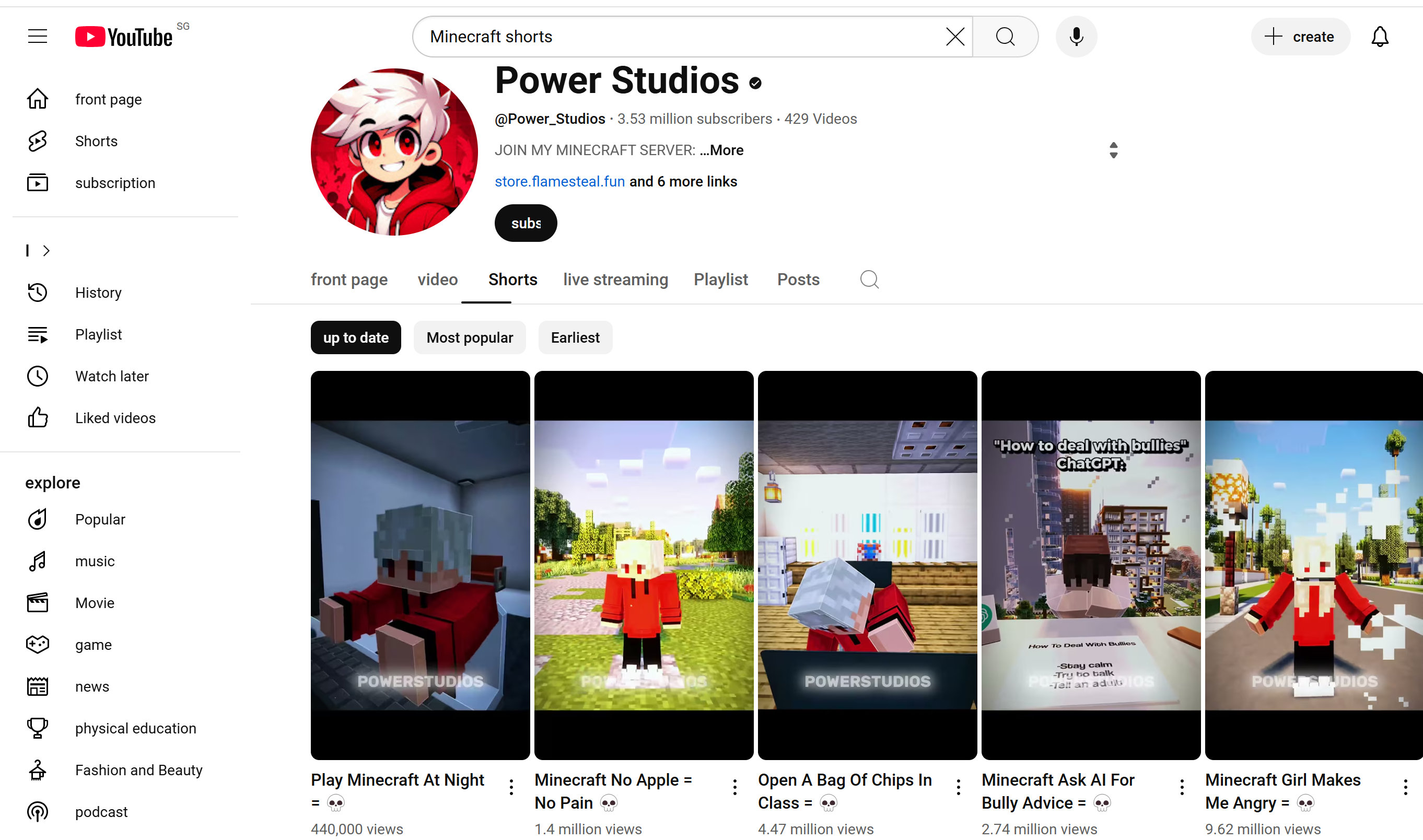Open the game explore section
Viewport: 1423px width, 840px height.
[x=94, y=644]
